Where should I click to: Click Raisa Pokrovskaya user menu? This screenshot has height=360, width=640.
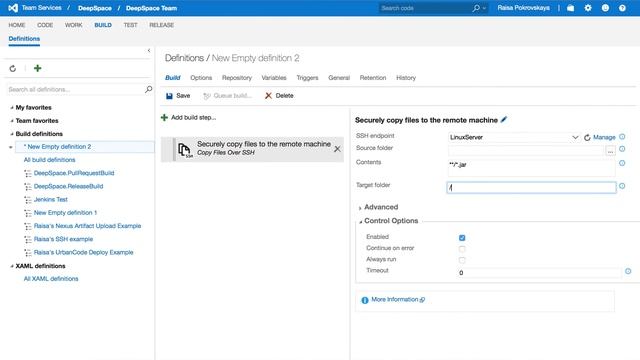click(523, 8)
